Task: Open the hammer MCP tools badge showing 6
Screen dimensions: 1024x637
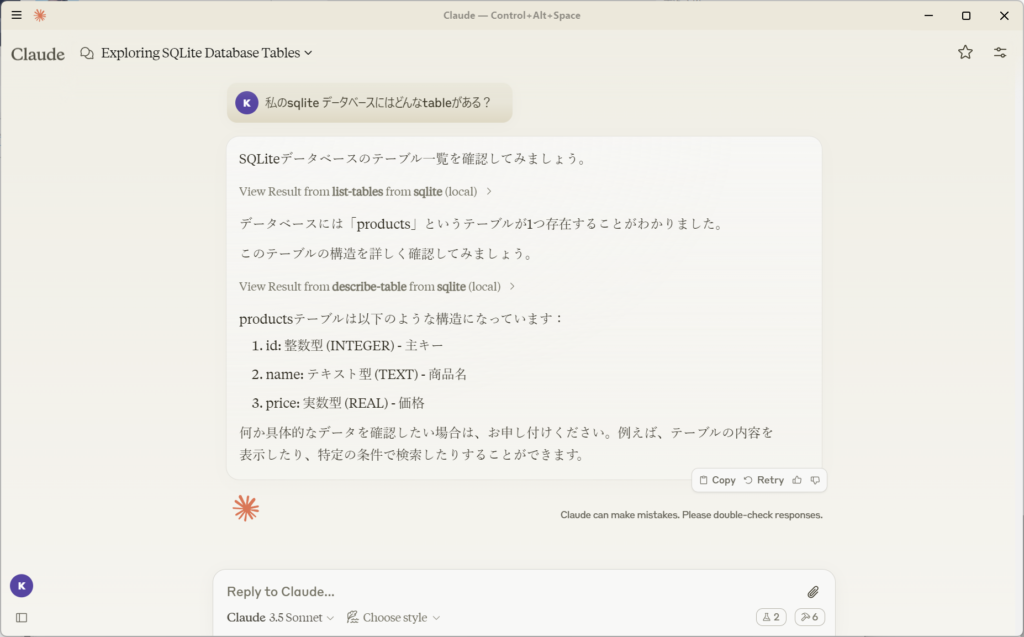Action: tap(809, 617)
